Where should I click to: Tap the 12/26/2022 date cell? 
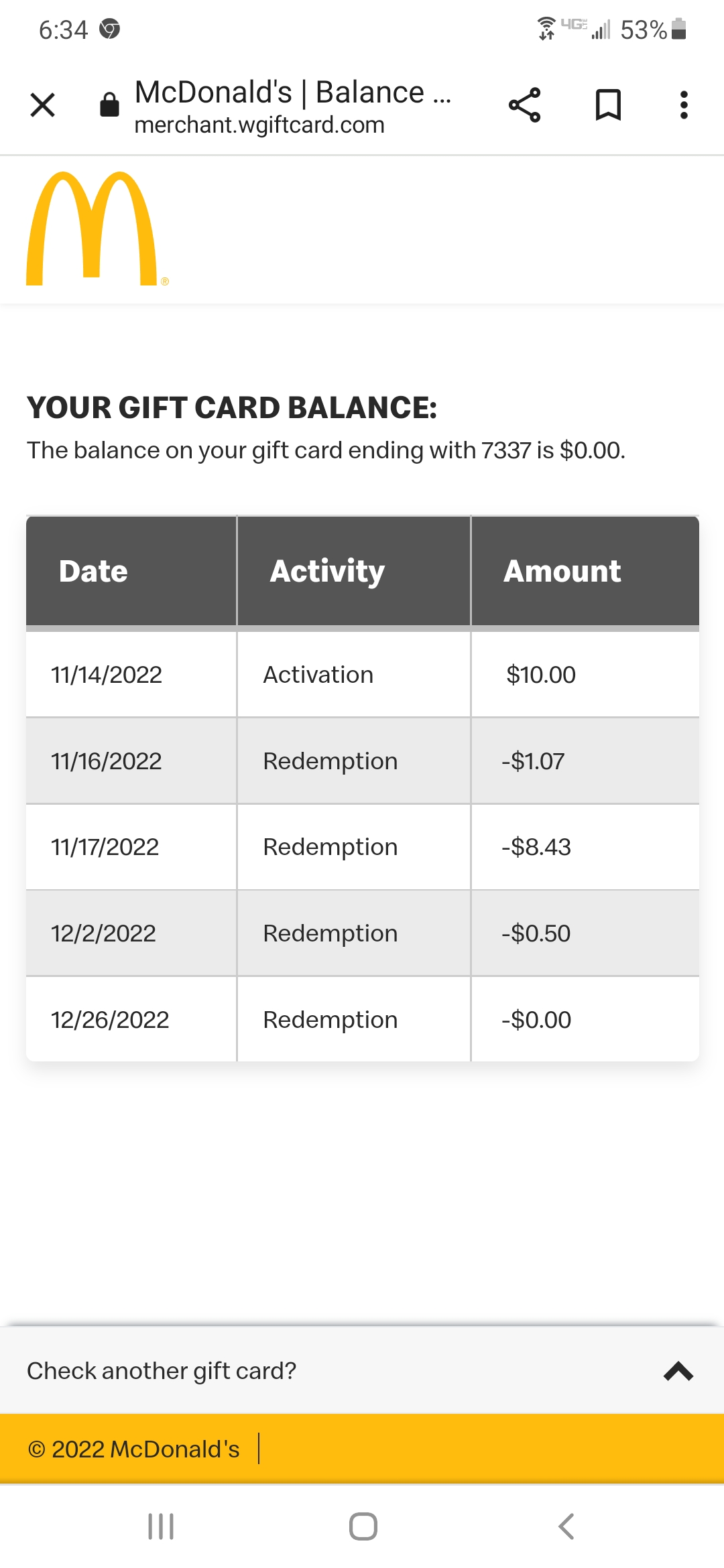pos(110,1020)
